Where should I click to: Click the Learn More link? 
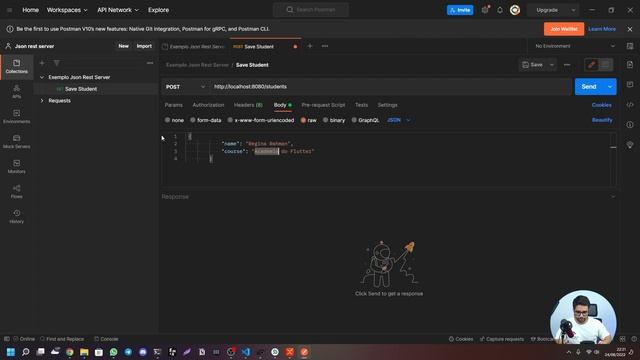click(602, 29)
